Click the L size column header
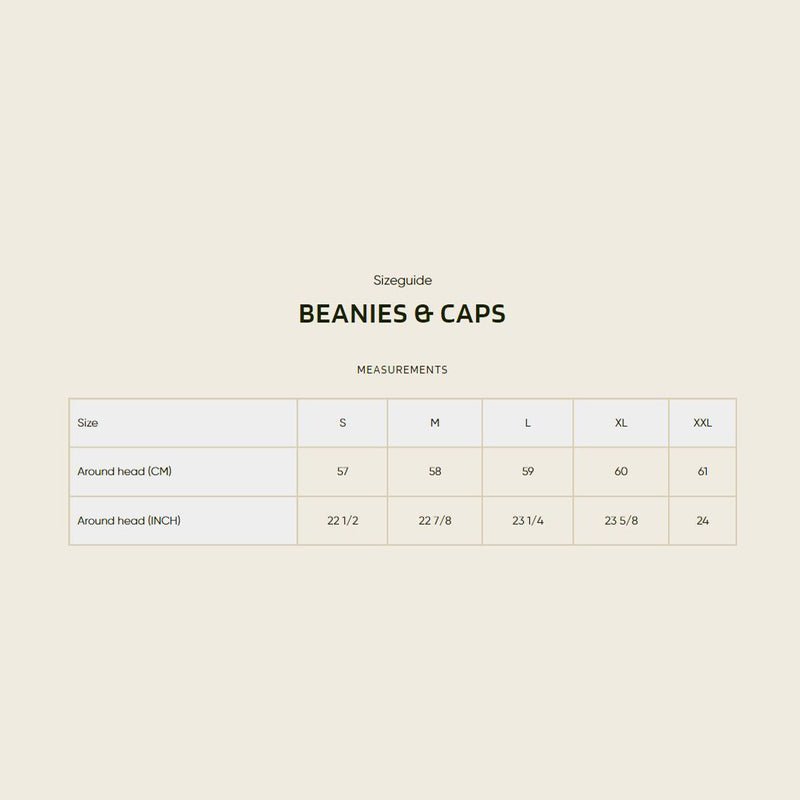This screenshot has width=800, height=800. coord(528,423)
